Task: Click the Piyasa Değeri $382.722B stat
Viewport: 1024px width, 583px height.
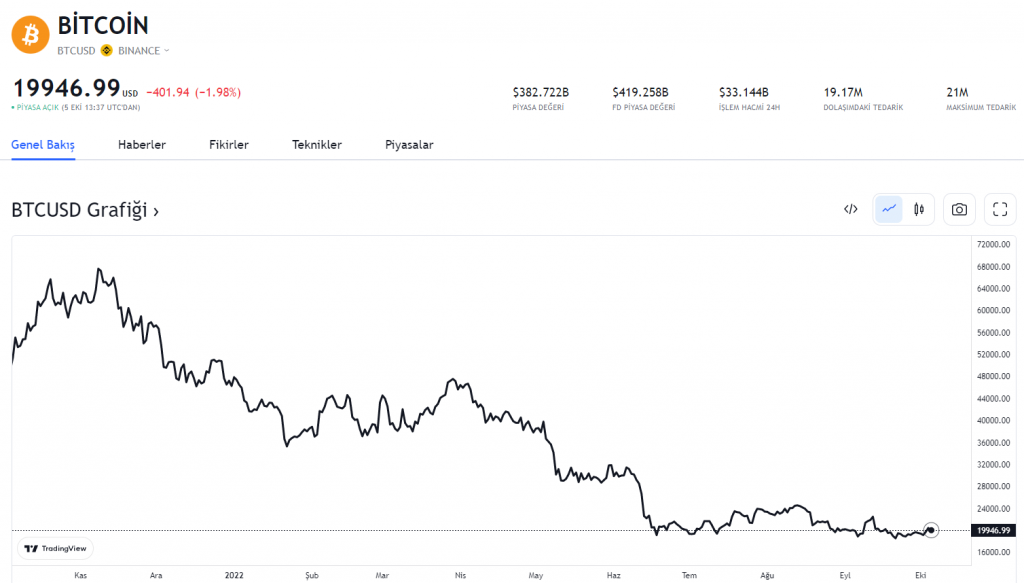Action: point(540,98)
